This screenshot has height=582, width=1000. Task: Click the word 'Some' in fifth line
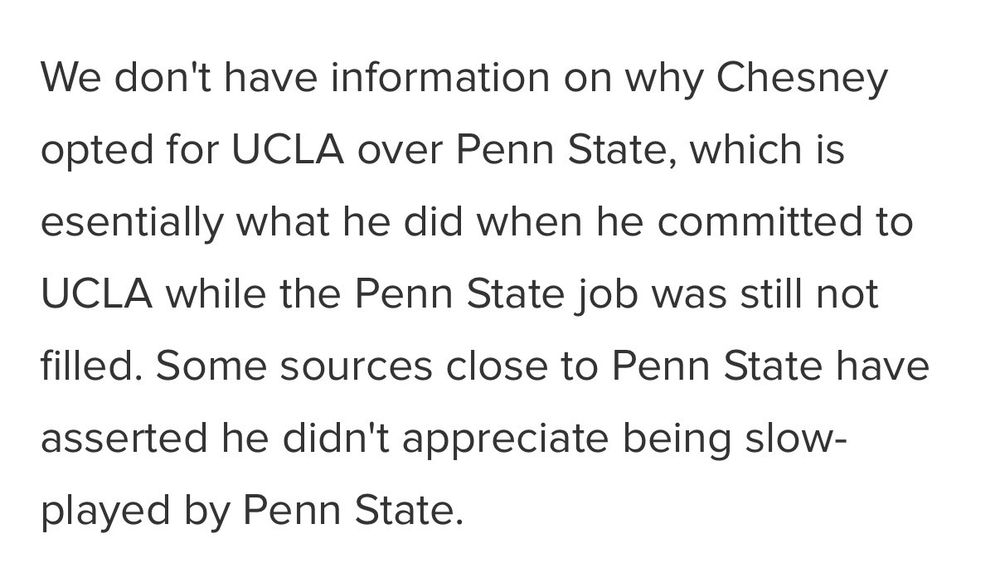(x=211, y=367)
